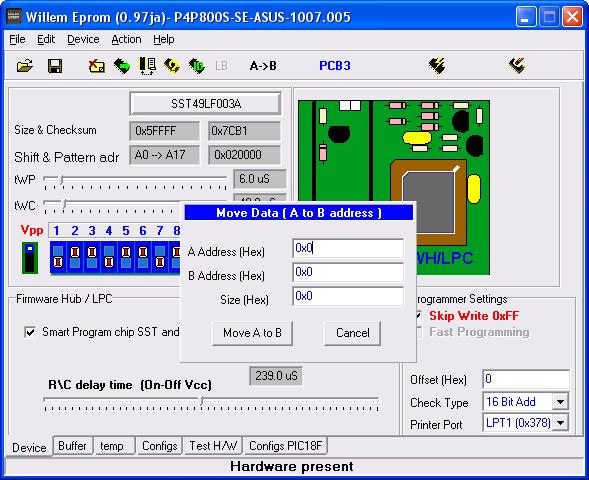Click the A->B toolbar button

tap(263, 66)
